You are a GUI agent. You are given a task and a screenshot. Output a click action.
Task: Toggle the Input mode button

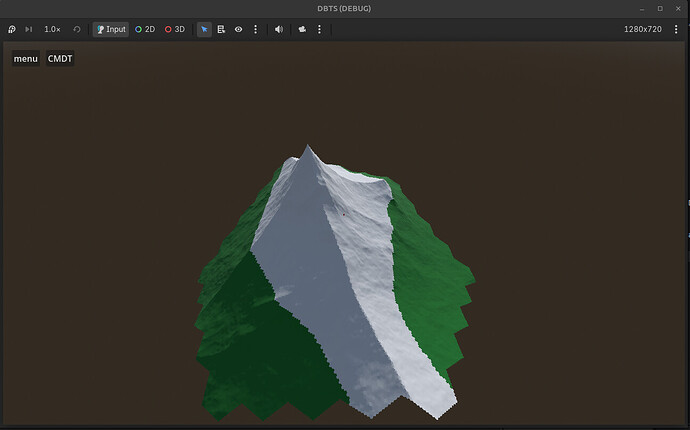tap(111, 29)
